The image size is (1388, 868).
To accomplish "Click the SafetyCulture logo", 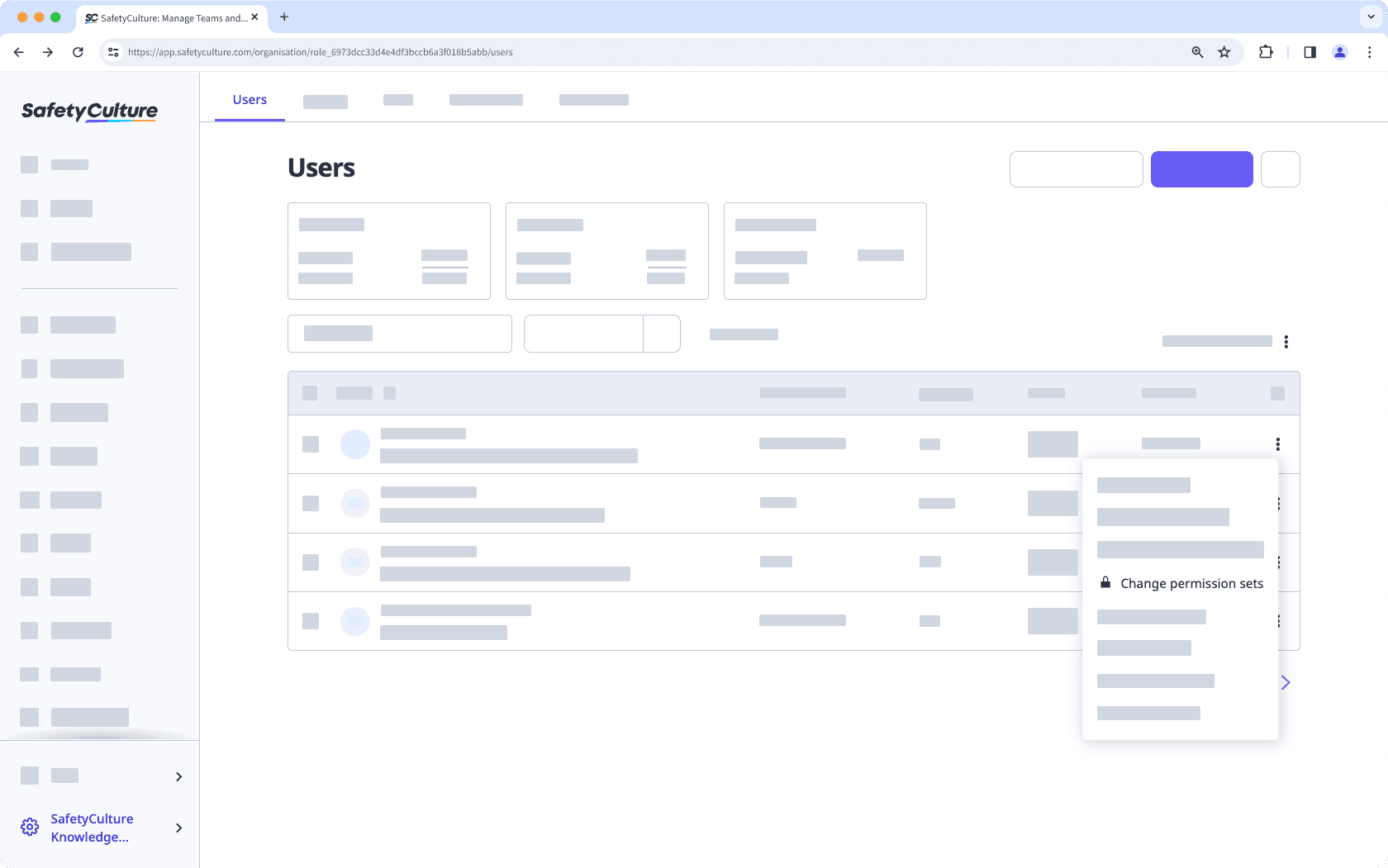I will [x=88, y=111].
